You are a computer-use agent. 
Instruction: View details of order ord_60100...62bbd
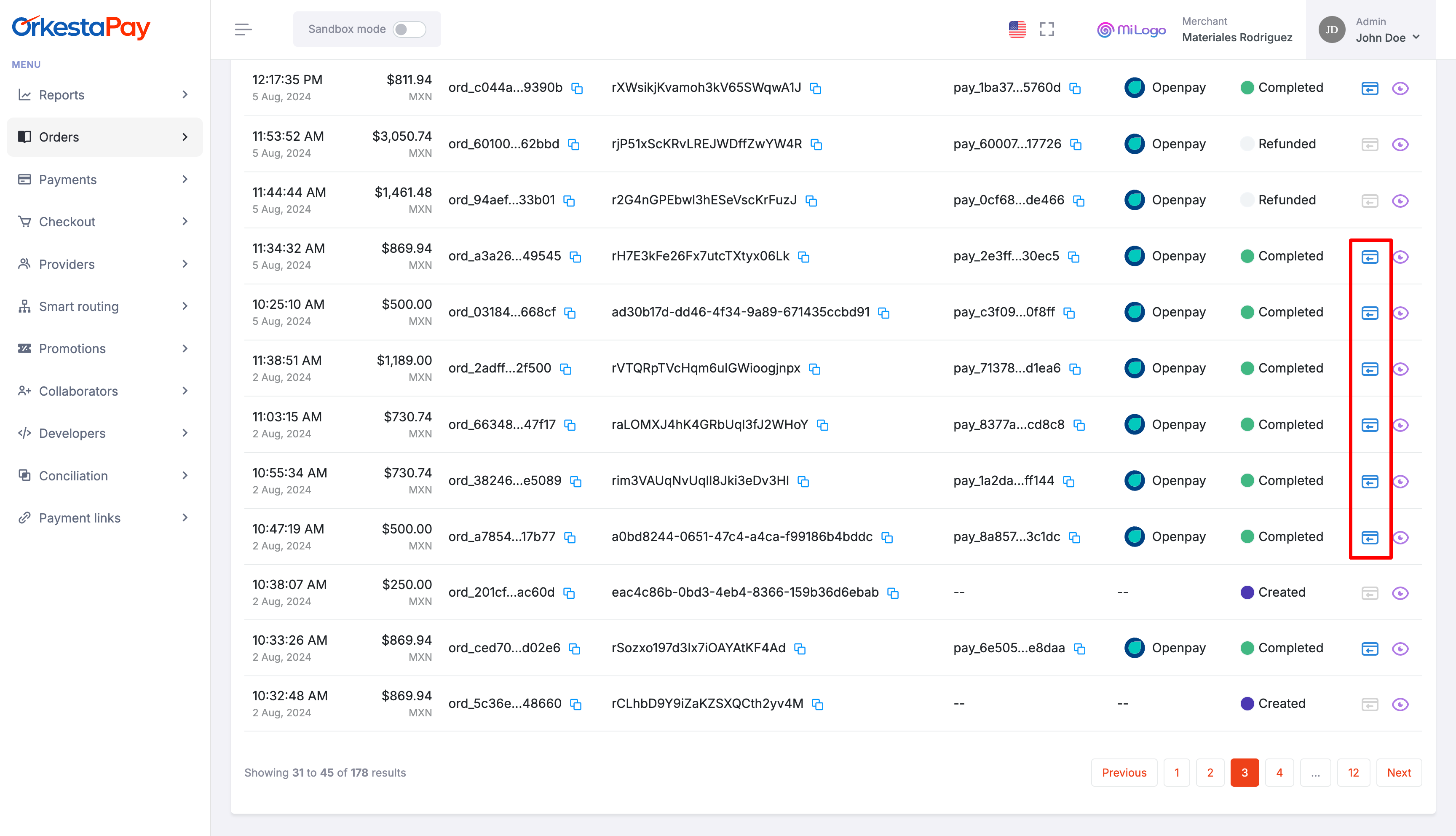1400,145
